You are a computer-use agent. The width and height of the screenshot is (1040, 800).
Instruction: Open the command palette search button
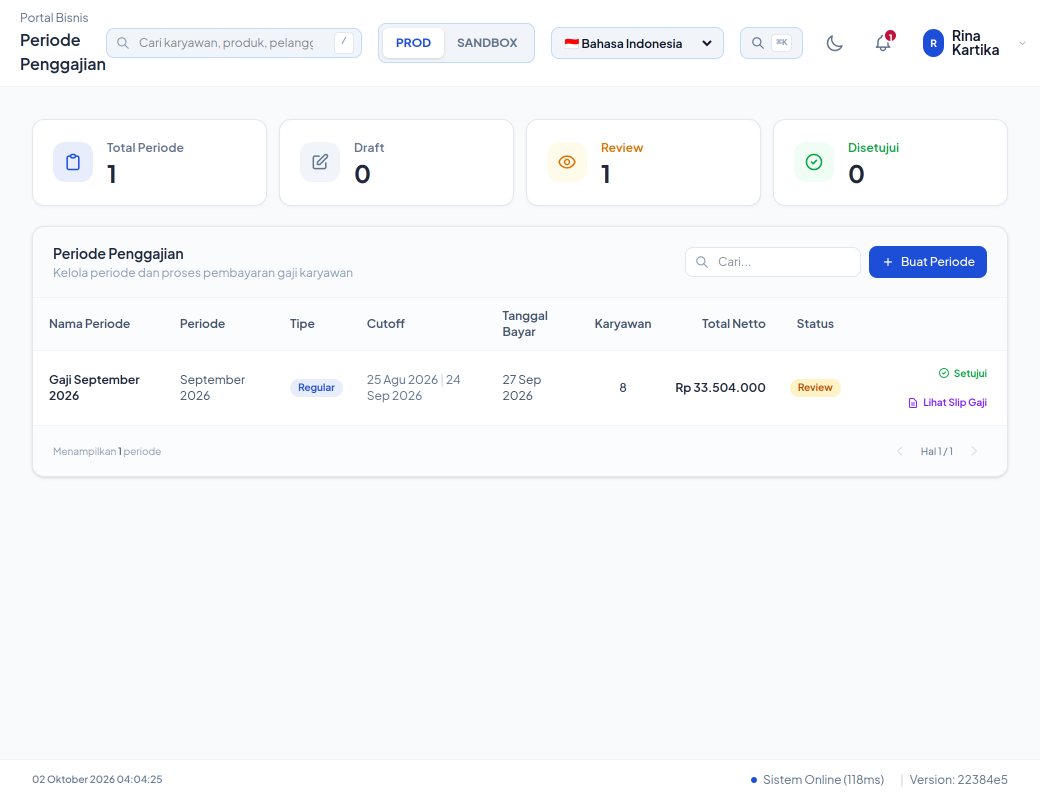click(x=771, y=43)
